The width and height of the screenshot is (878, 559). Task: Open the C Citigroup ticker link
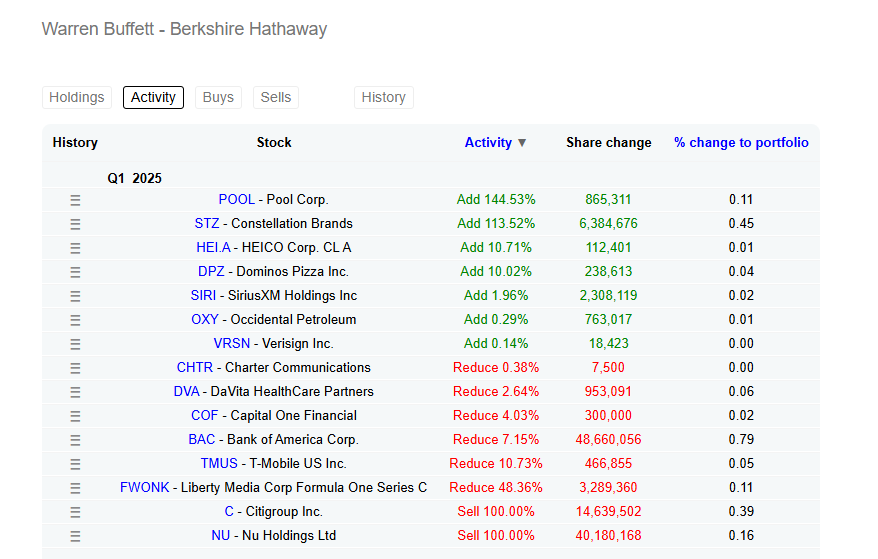pyautogui.click(x=229, y=512)
